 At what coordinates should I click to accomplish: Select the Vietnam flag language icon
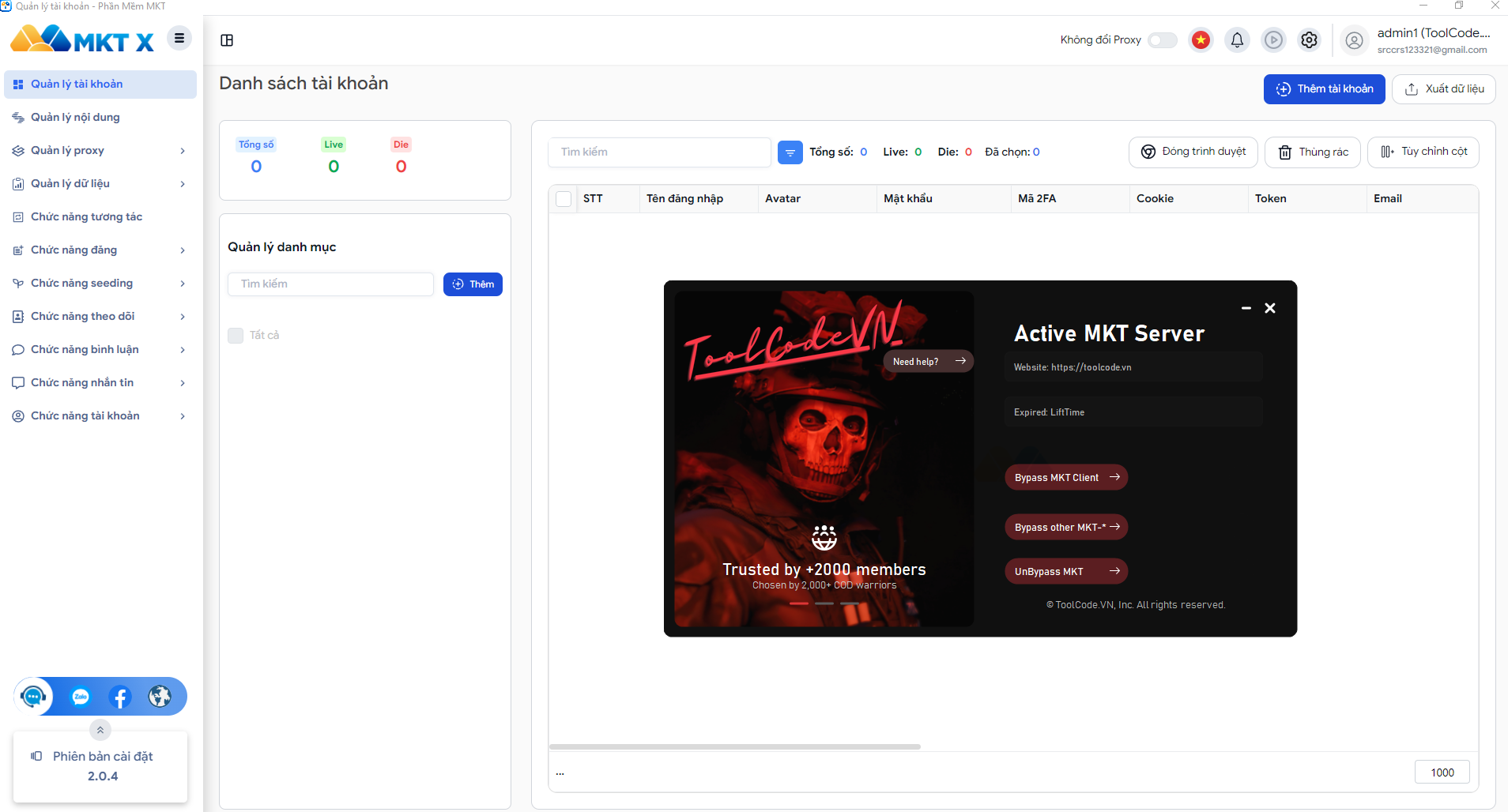pos(1201,39)
